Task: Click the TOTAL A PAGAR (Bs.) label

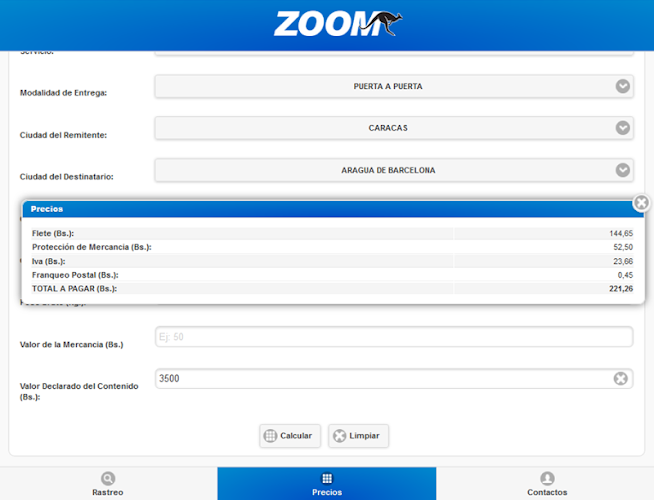Action: tap(75, 289)
